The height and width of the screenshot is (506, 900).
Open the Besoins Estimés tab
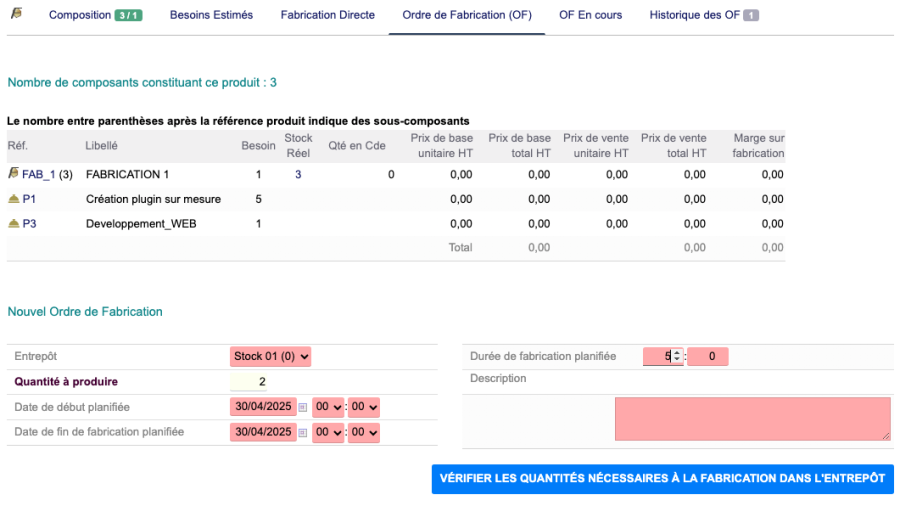click(211, 15)
